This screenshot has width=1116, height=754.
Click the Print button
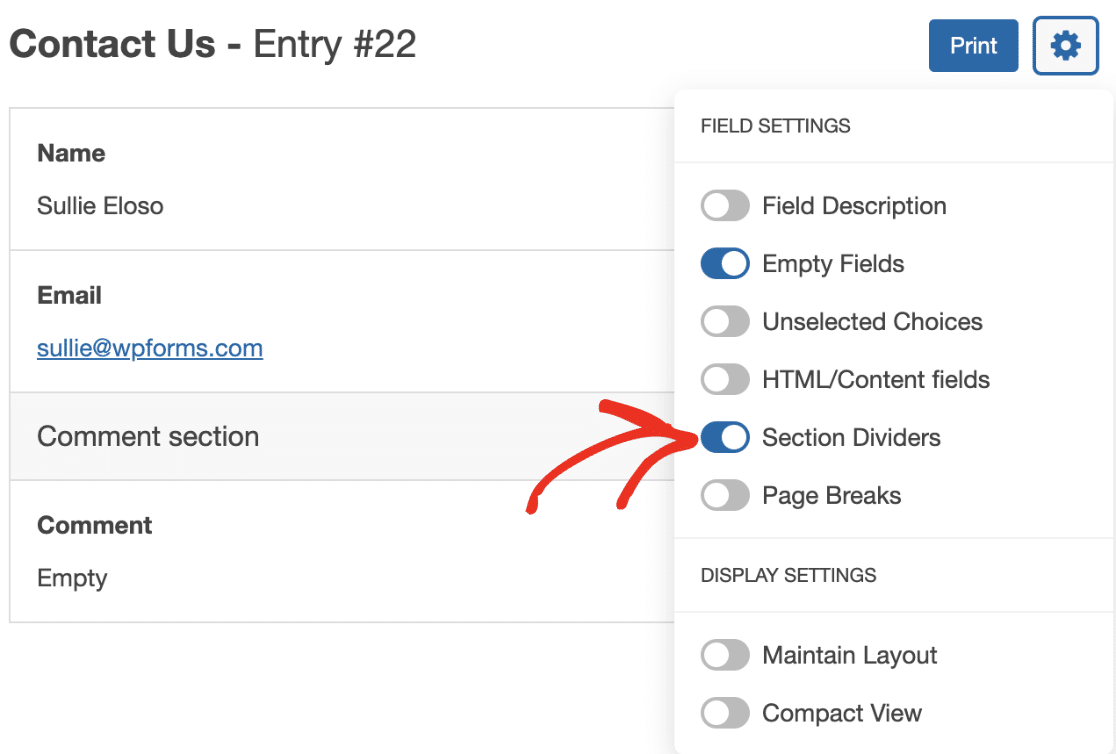pyautogui.click(x=973, y=46)
